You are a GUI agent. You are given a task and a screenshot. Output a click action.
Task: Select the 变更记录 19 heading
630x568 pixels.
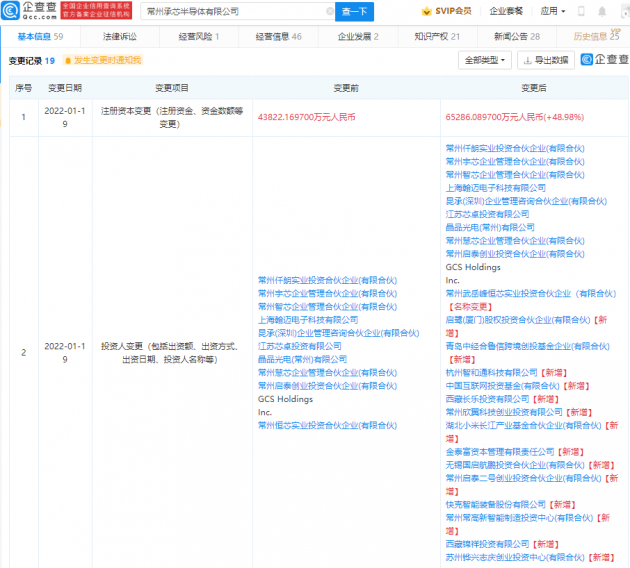[x=32, y=61]
